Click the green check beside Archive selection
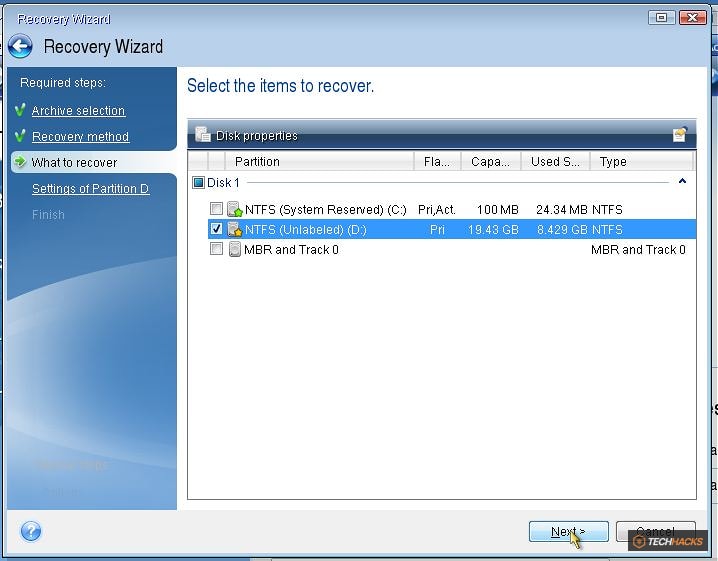718x561 pixels. click(20, 110)
